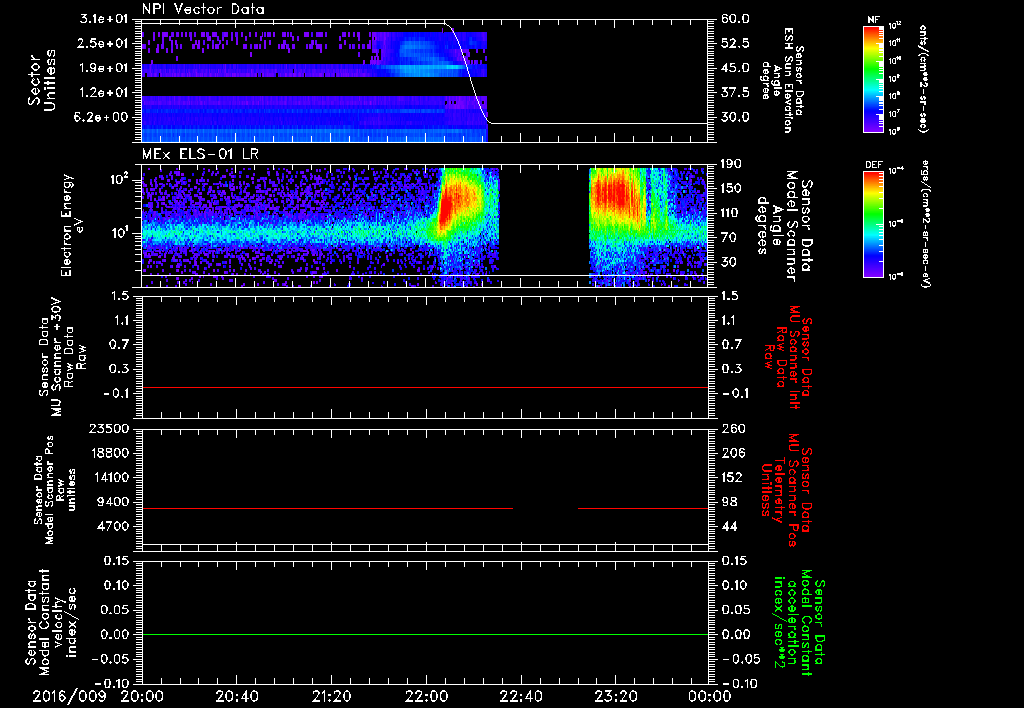1024x708 pixels.
Task: Click the 'Model Scanner Angle degrees' axis label
Action: pyautogui.click(x=784, y=226)
